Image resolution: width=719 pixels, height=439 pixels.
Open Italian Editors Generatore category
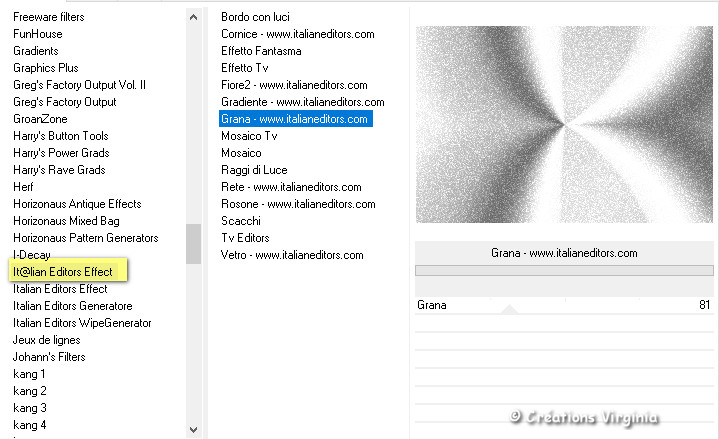pos(73,306)
